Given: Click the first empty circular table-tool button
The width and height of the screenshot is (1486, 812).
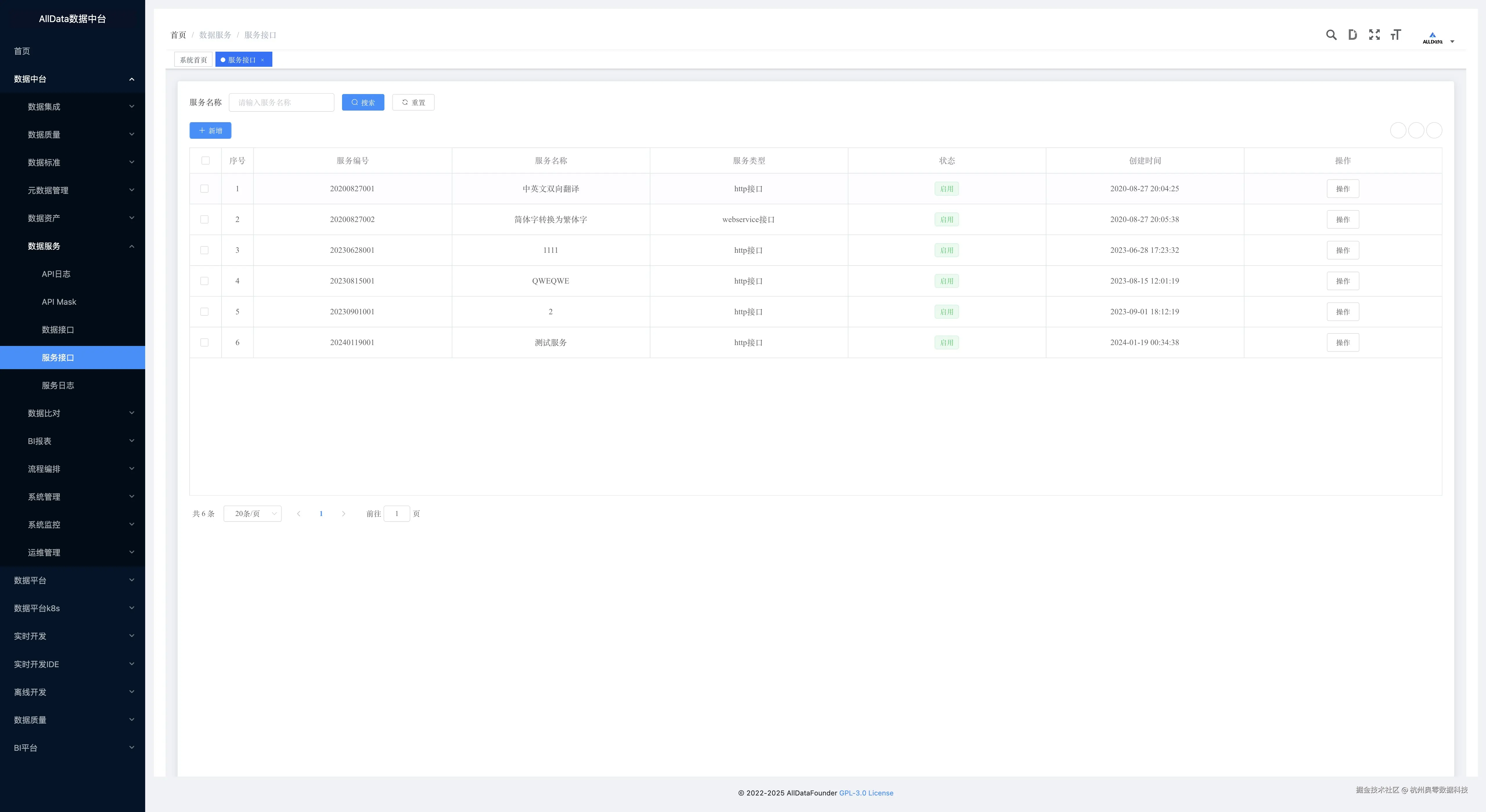Looking at the screenshot, I should [x=1398, y=130].
